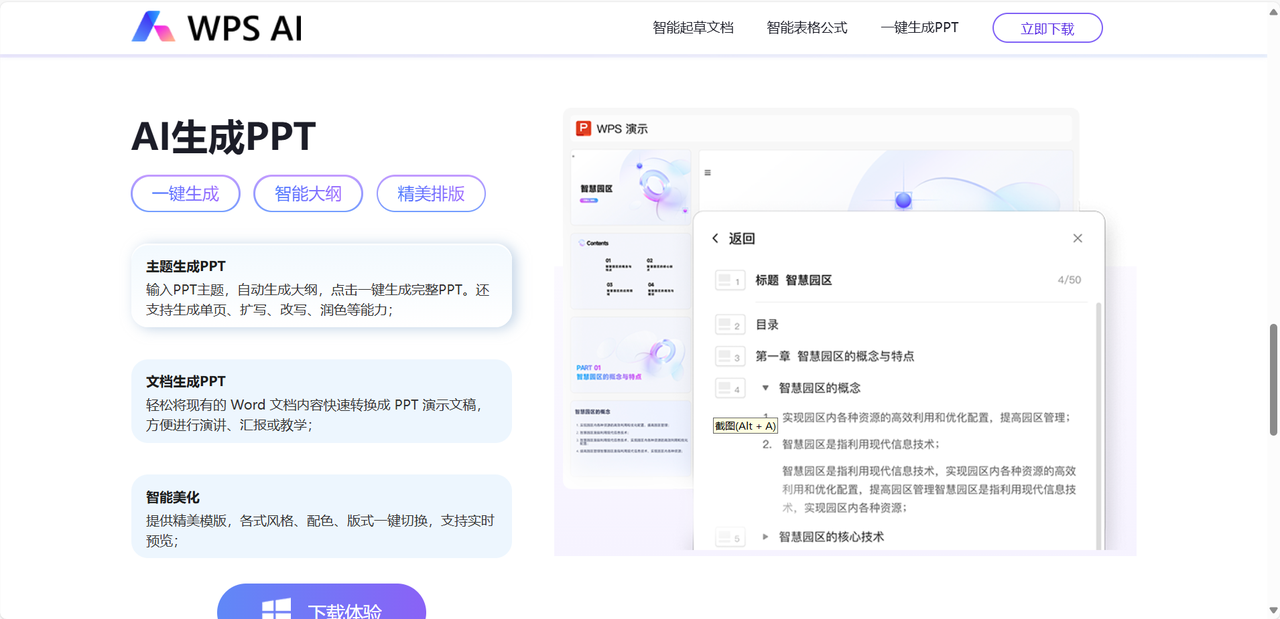The height and width of the screenshot is (619, 1280).
Task: Click outline item 智慧园区是指利用现代信息技术；
Action: point(861,444)
